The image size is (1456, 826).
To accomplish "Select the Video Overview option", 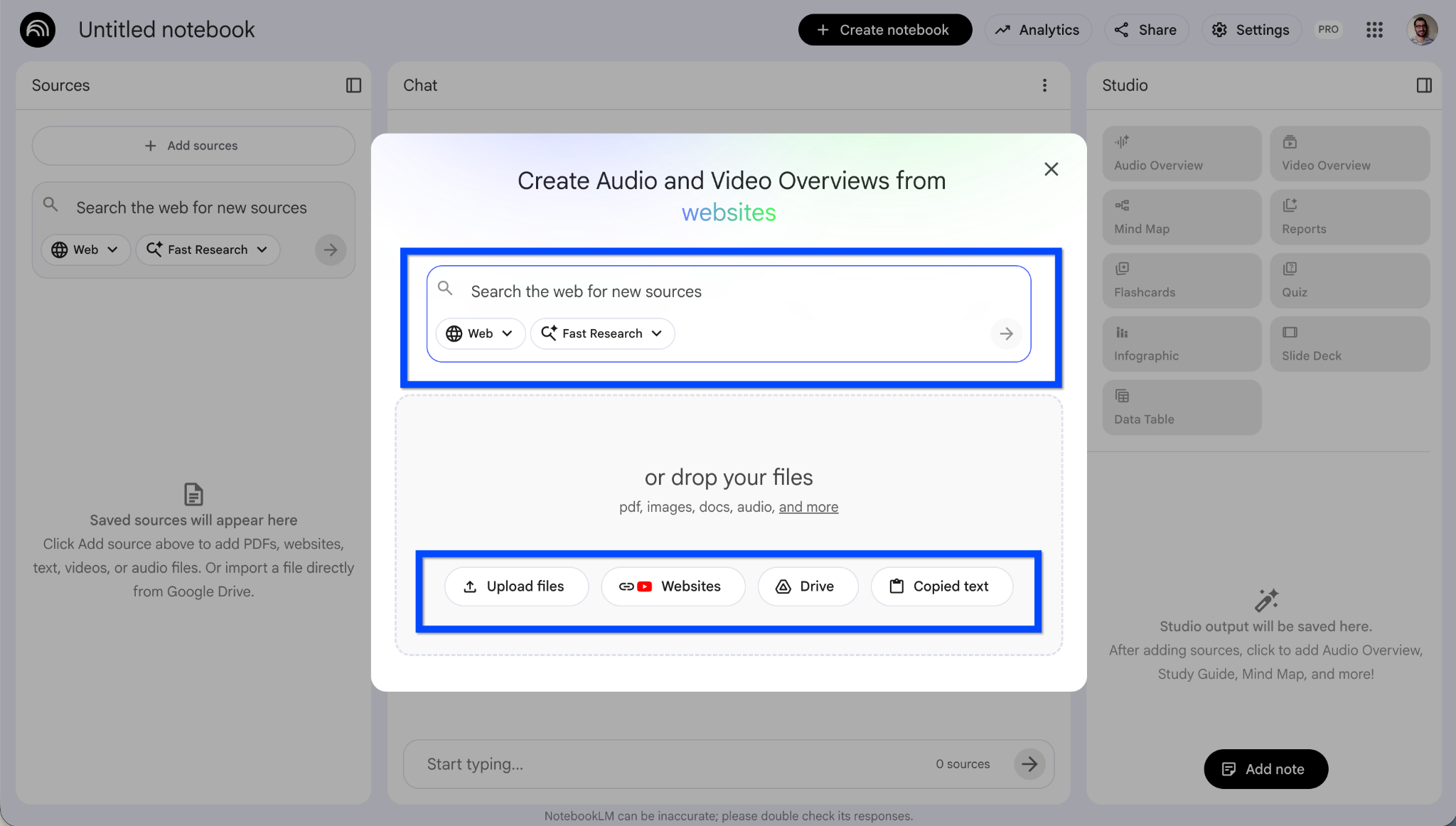I will (x=1349, y=153).
